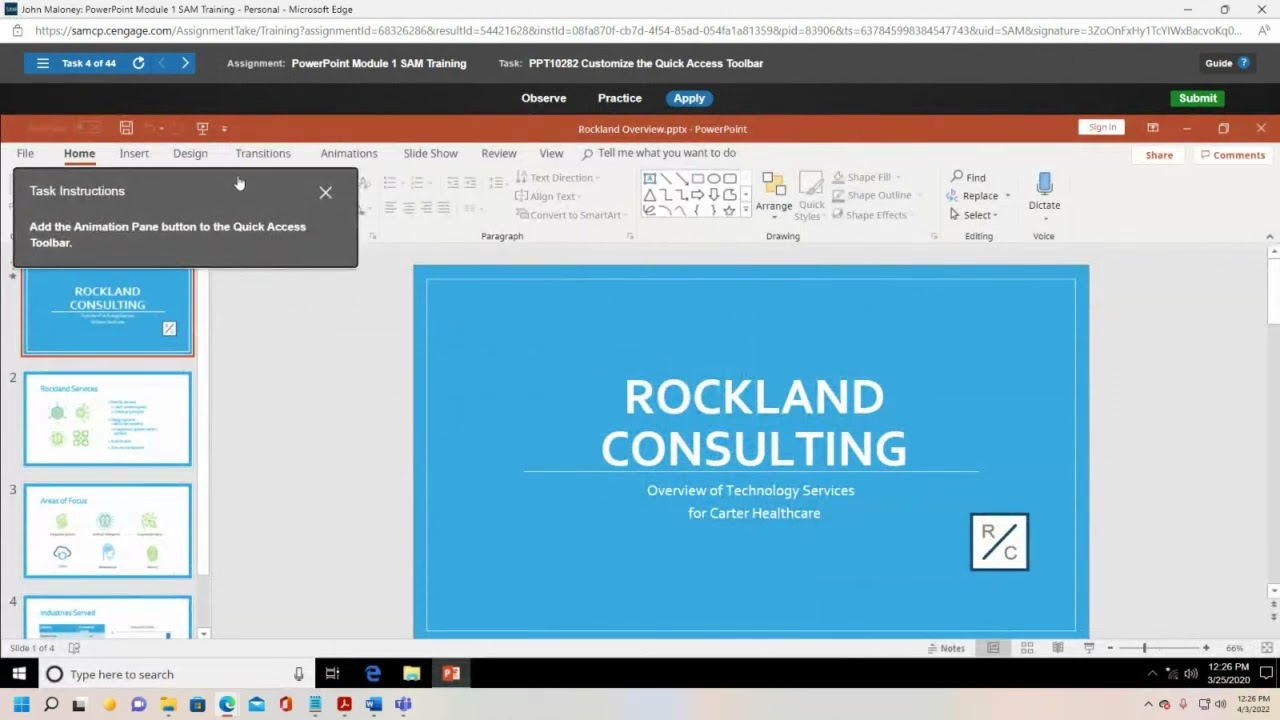
Task: Open the Align Text dropdown
Action: [x=547, y=197]
